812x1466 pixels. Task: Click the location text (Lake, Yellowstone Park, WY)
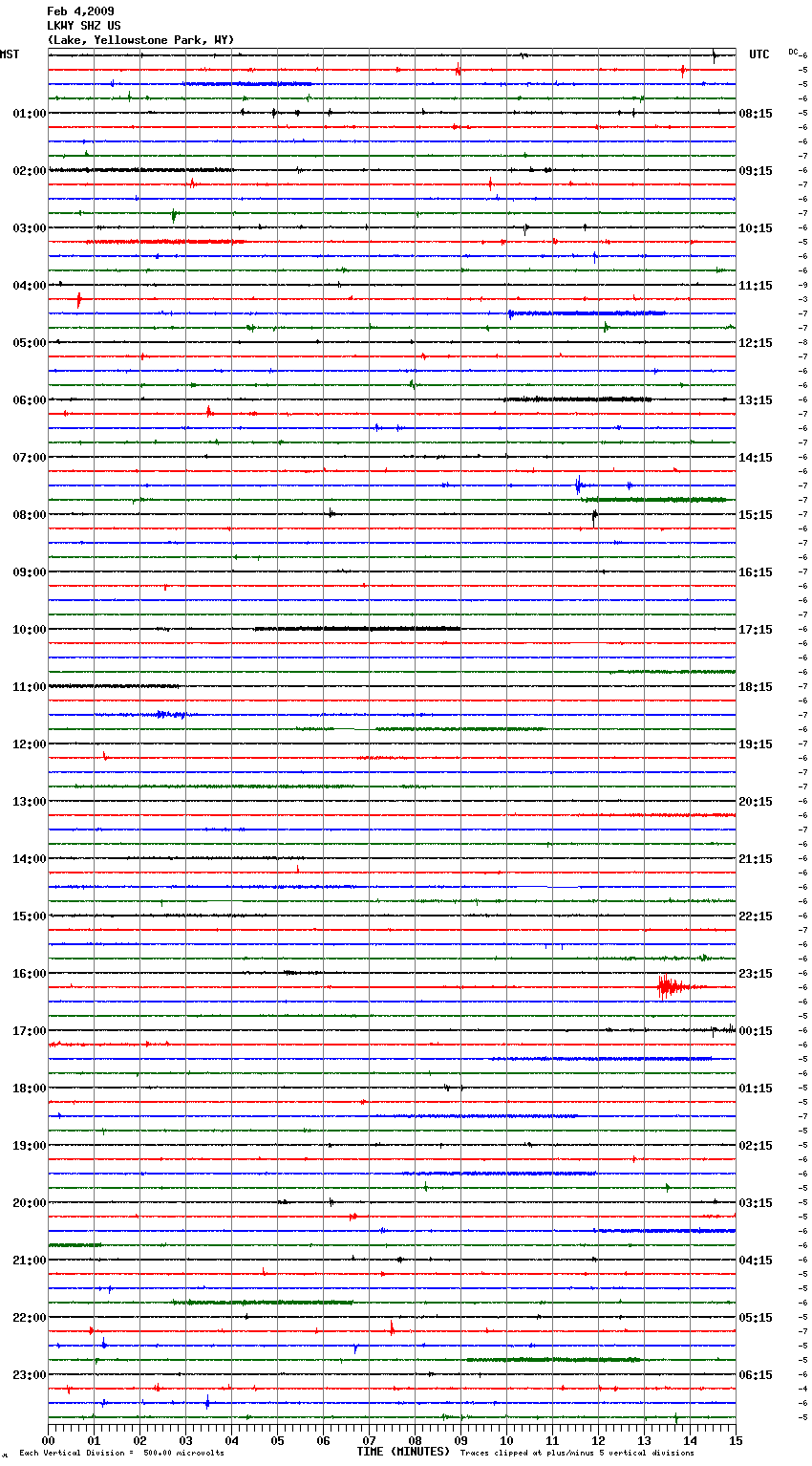tap(140, 40)
